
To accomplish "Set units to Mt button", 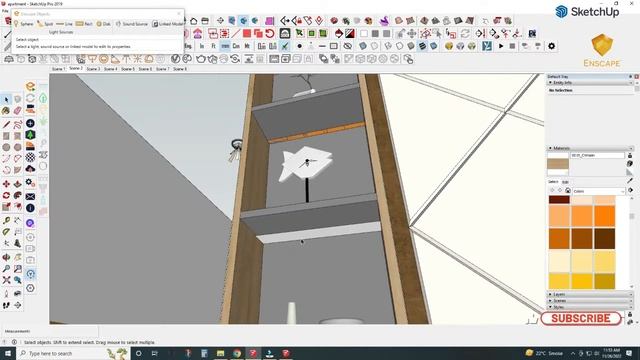I will click(x=247, y=47).
